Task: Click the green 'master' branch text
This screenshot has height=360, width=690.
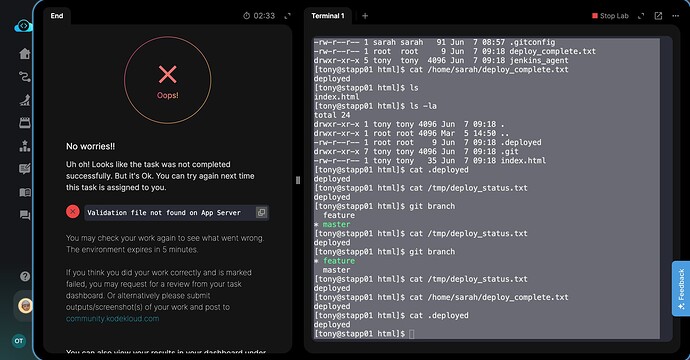Action: click(x=336, y=224)
